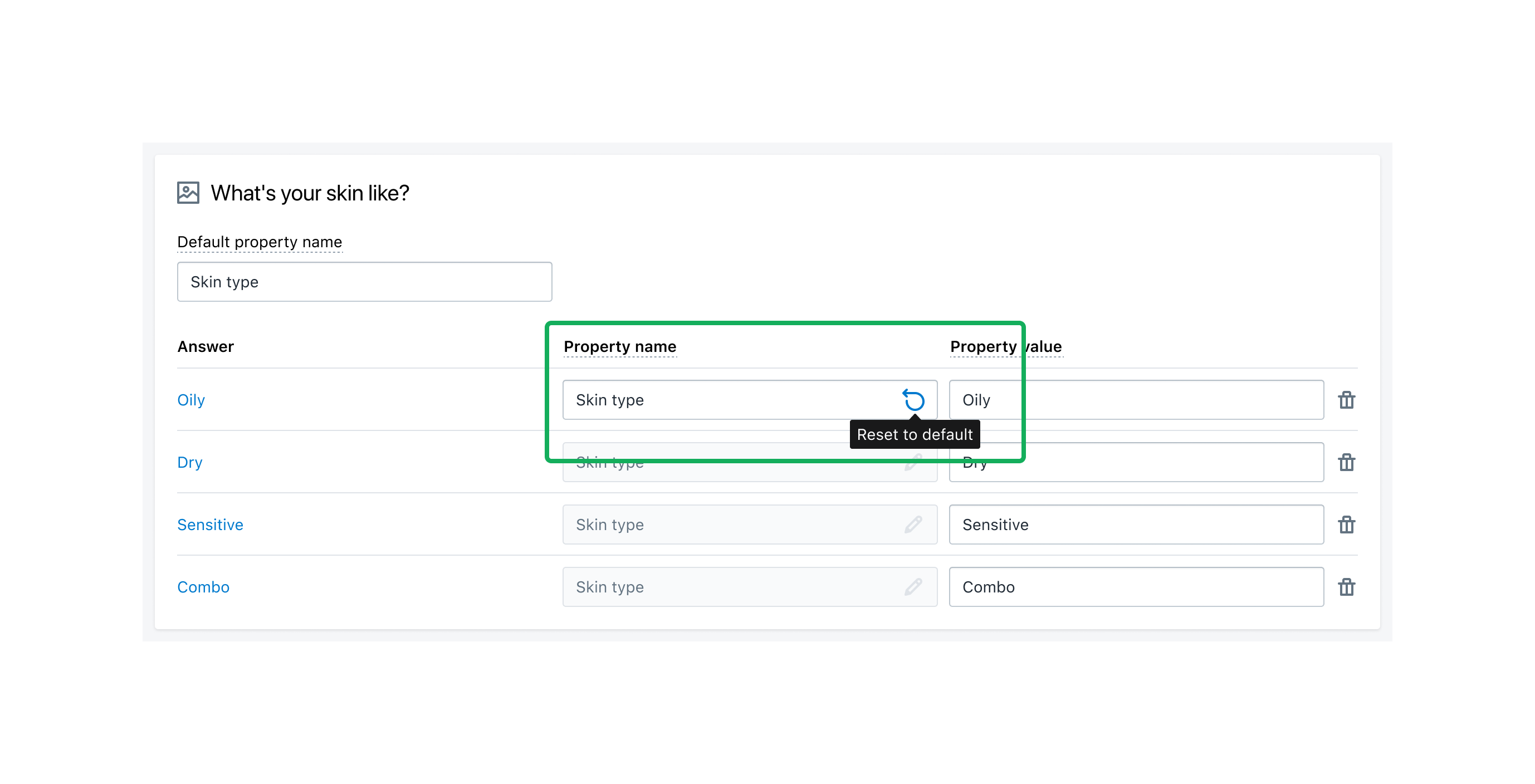Delete the Oily answer row
Image resolution: width=1535 pixels, height=784 pixels.
click(1346, 400)
